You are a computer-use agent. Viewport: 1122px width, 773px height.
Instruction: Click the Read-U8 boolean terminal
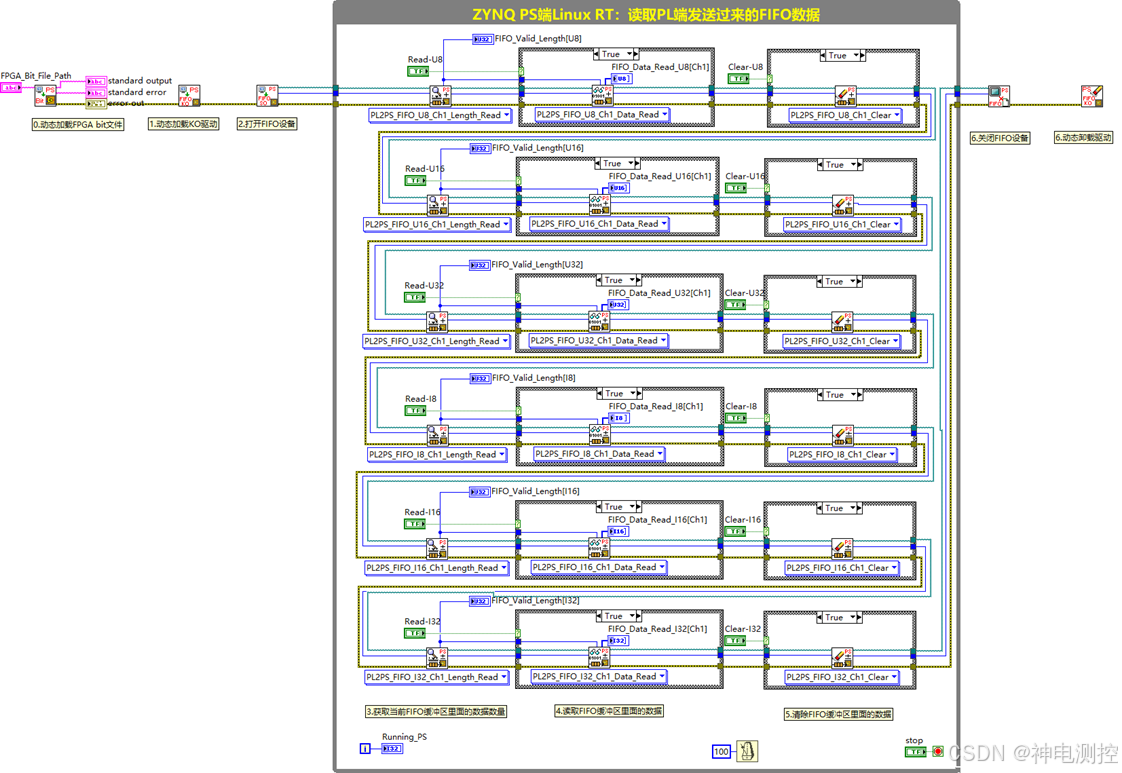click(418, 71)
